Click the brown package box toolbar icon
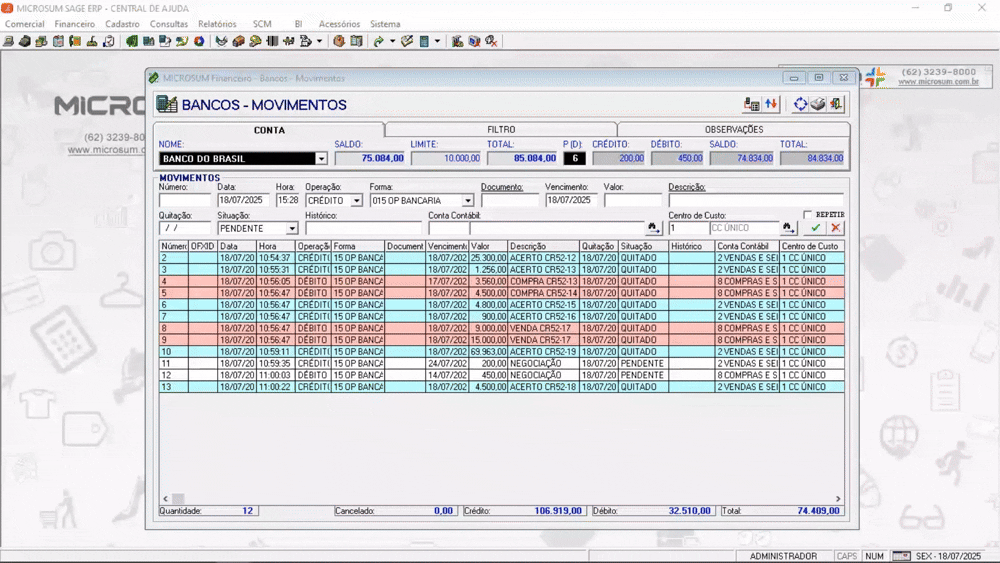This screenshot has height=563, width=1000. (238, 41)
